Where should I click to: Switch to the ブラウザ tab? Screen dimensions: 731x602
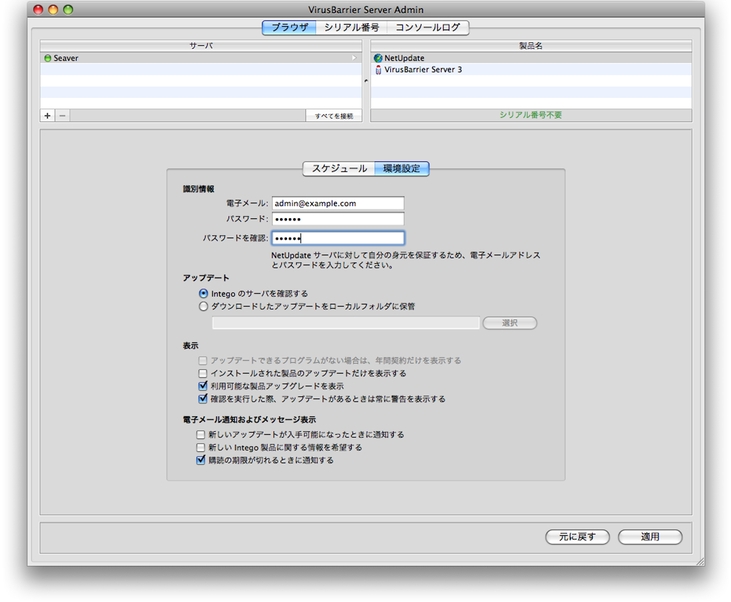289,28
